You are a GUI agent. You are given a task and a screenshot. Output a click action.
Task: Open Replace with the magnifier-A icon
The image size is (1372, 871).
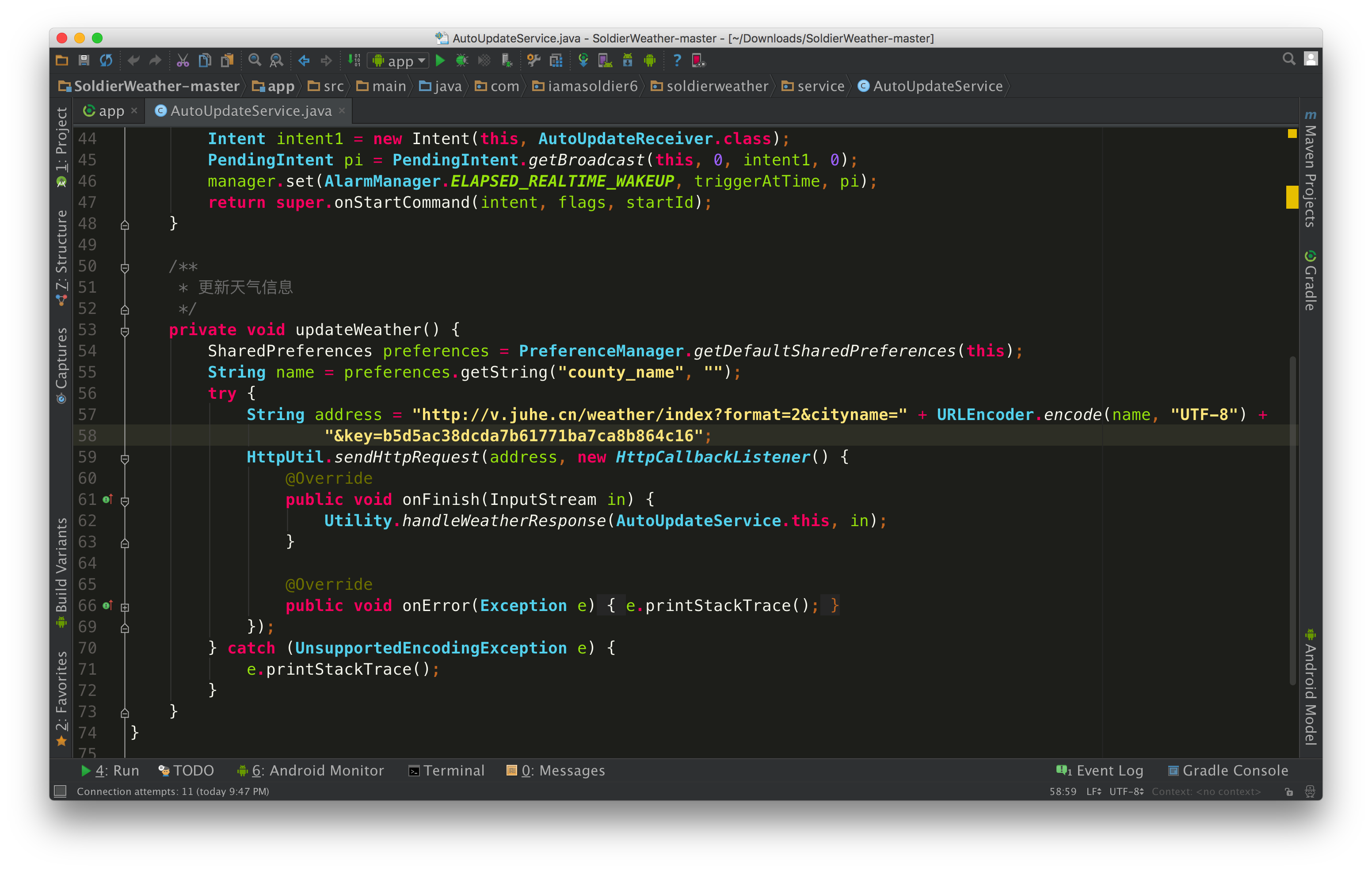click(276, 61)
